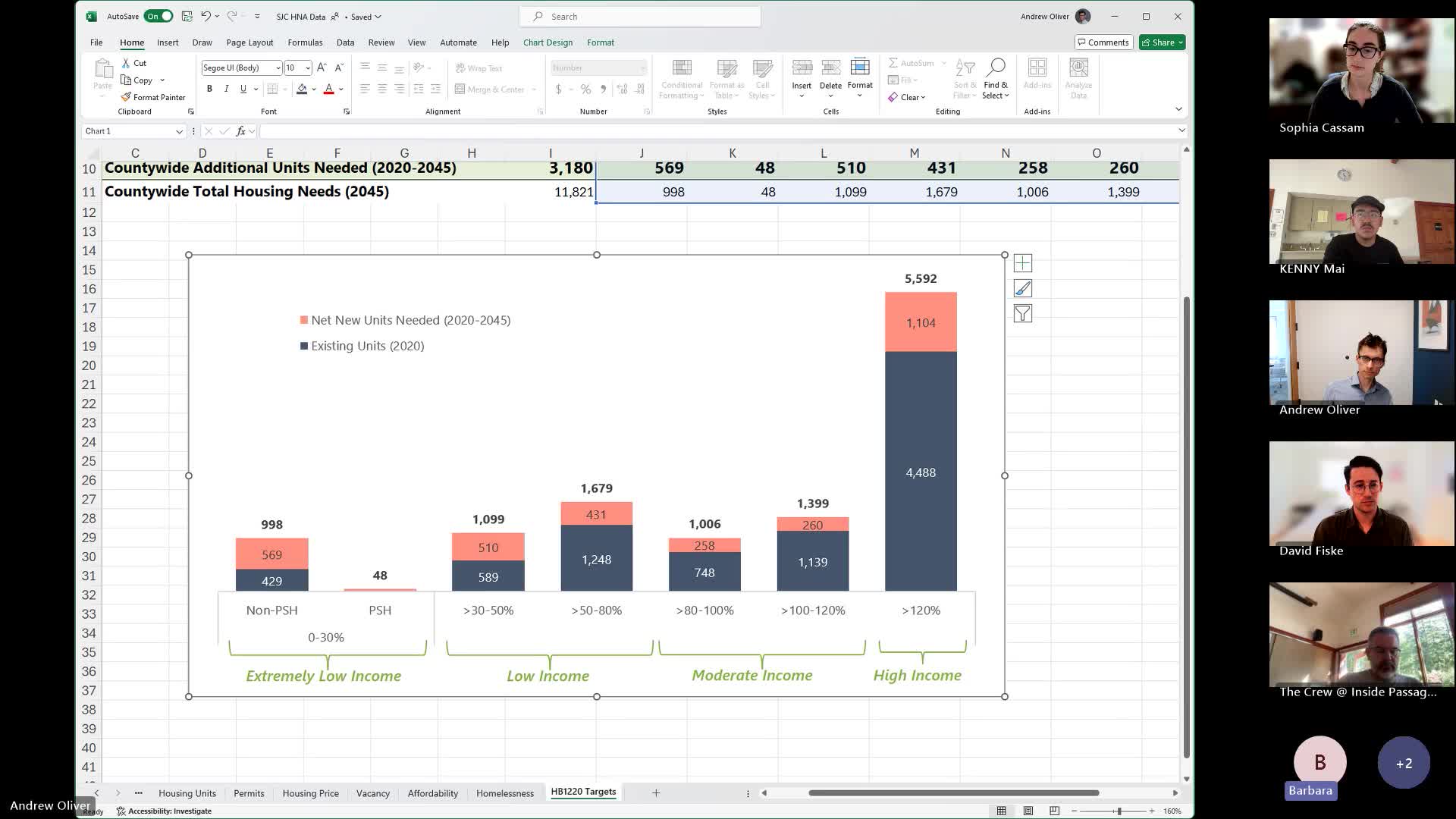Switch to Page Break Preview view

[1054, 811]
